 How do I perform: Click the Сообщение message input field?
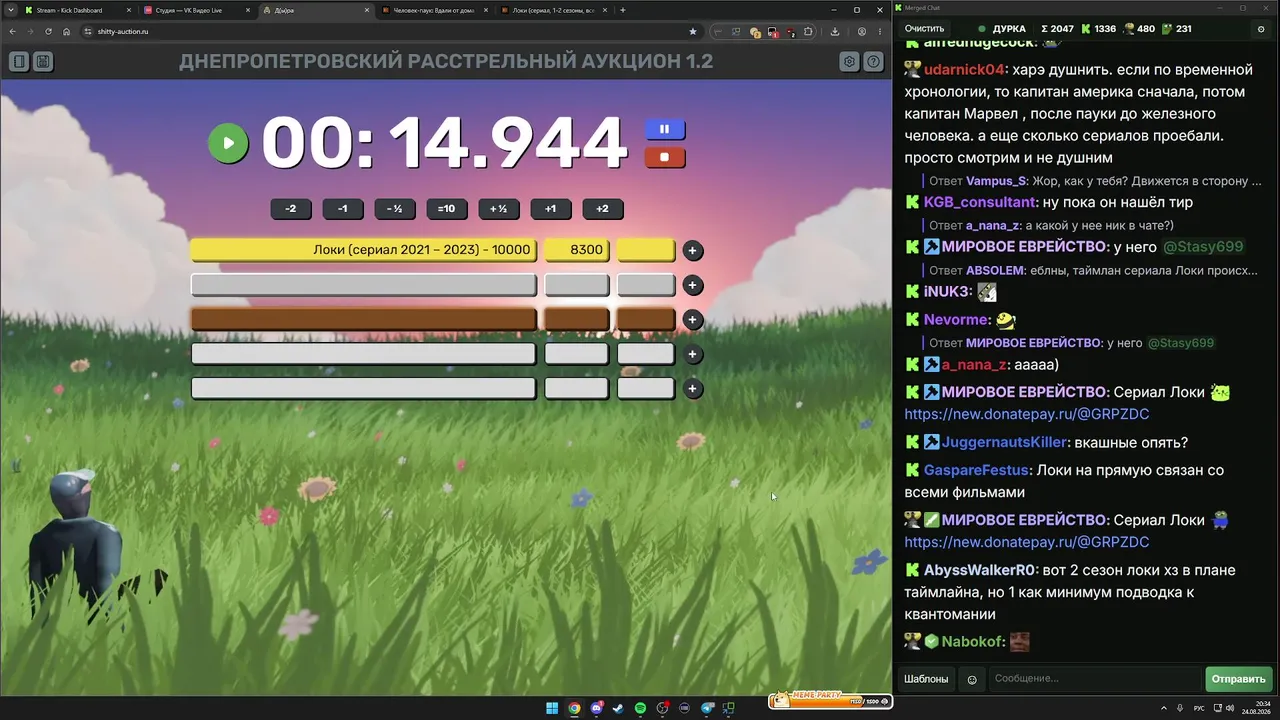pos(1095,679)
